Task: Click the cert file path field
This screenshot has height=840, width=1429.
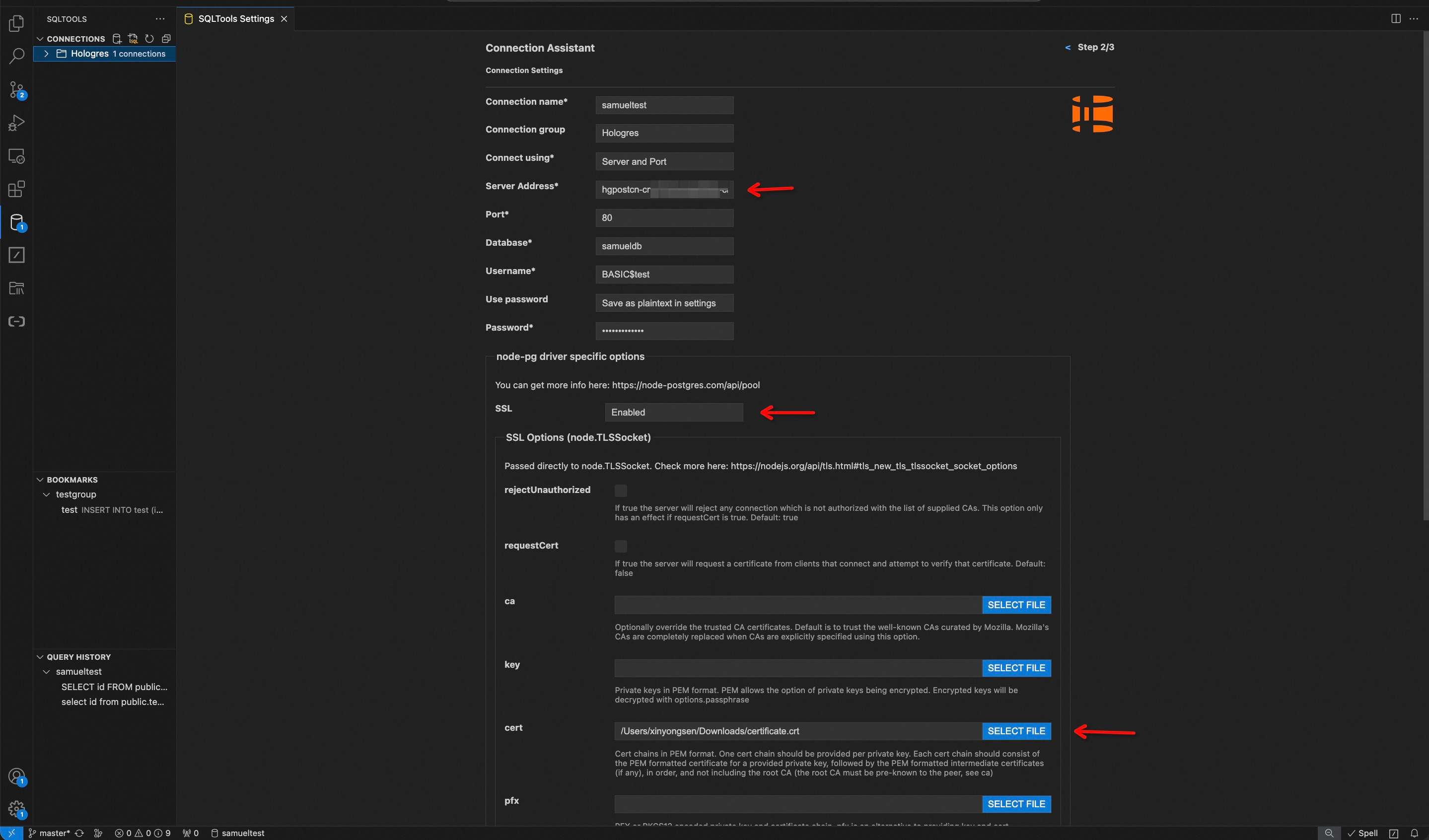Action: 798,731
